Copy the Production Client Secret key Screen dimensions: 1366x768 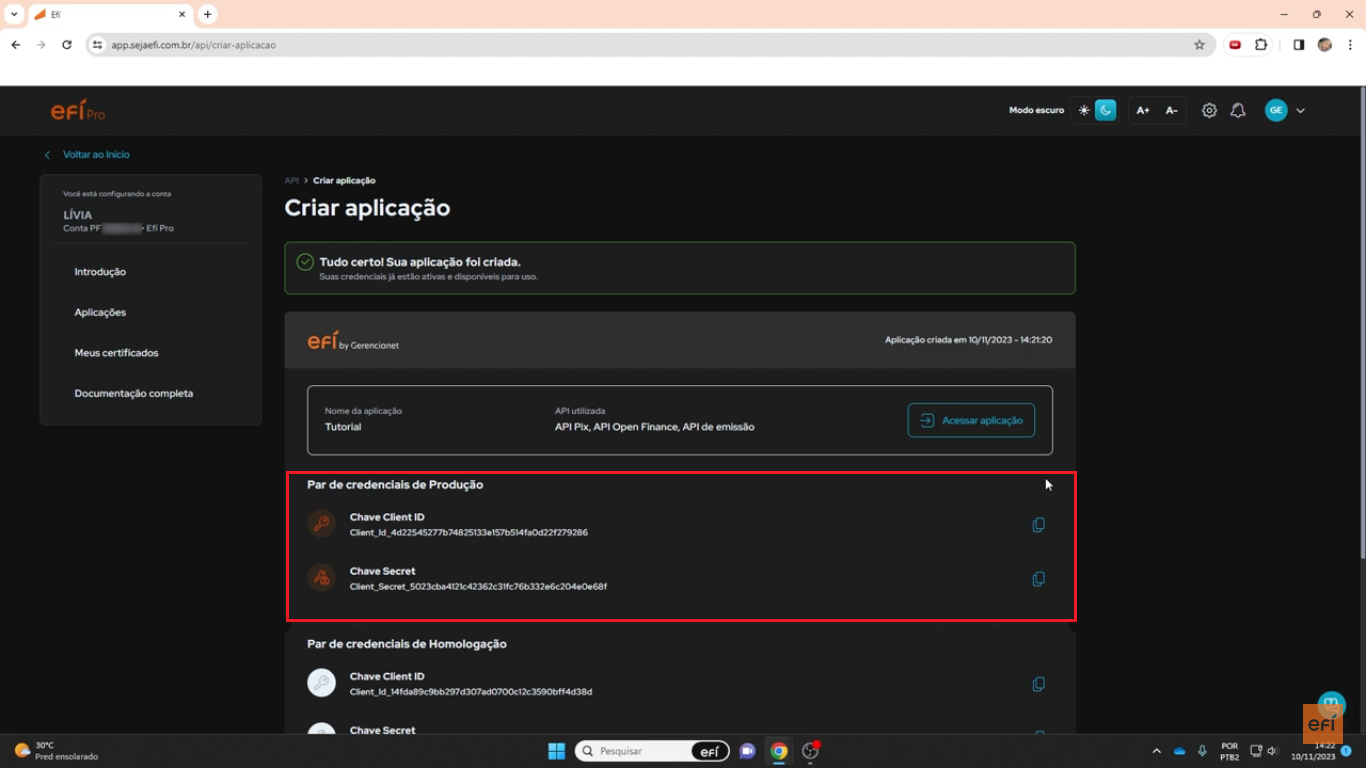pos(1038,579)
